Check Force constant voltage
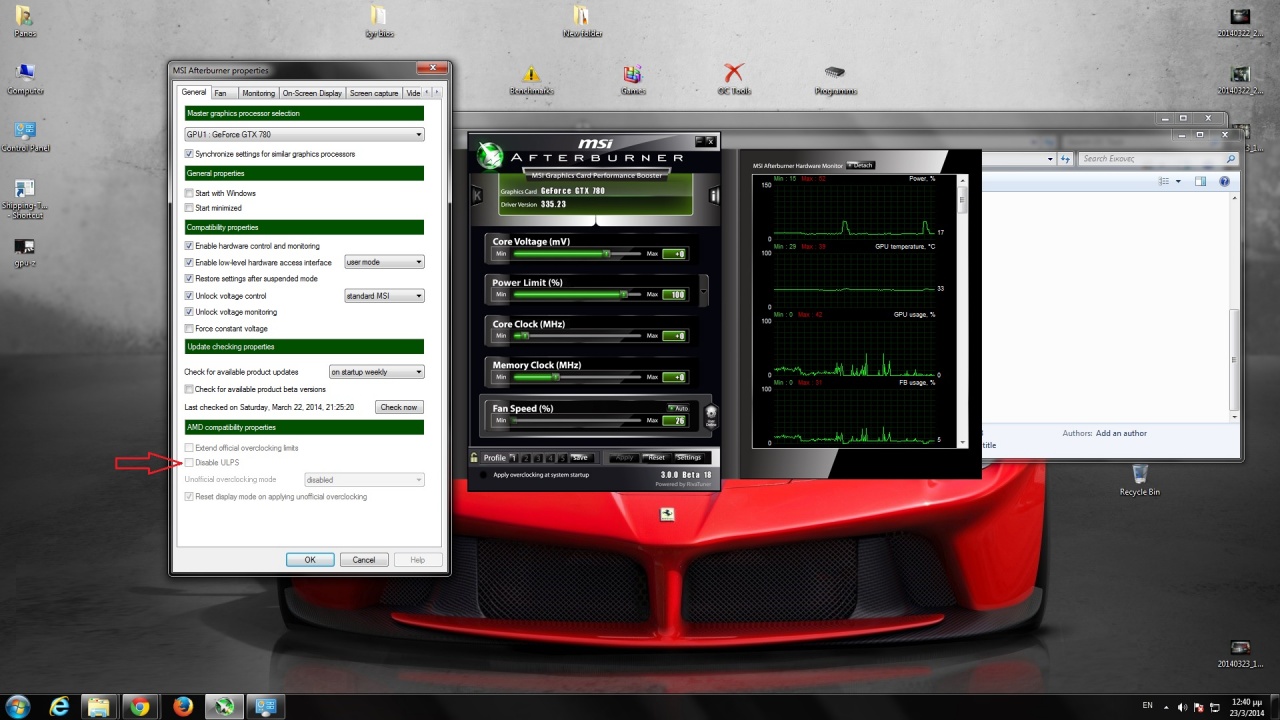The height and width of the screenshot is (720, 1280). [x=189, y=329]
